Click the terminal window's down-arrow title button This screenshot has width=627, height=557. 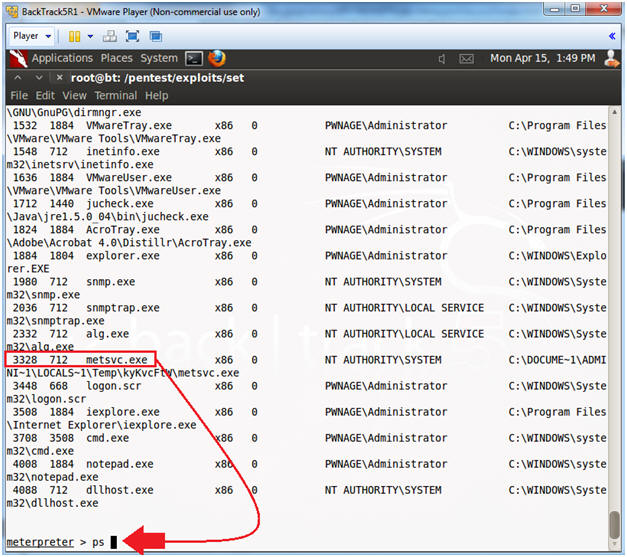pos(39,77)
